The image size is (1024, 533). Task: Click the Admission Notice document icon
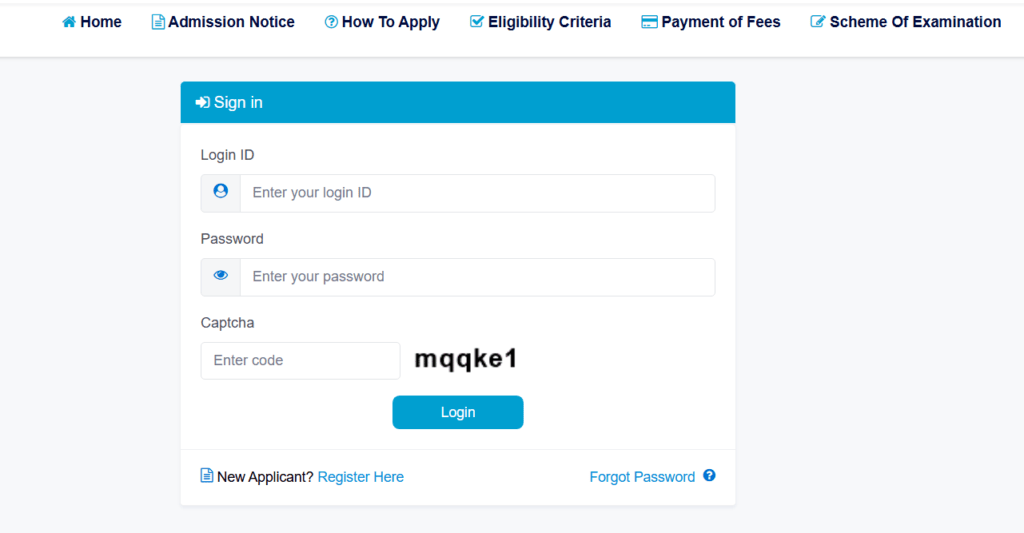[157, 22]
